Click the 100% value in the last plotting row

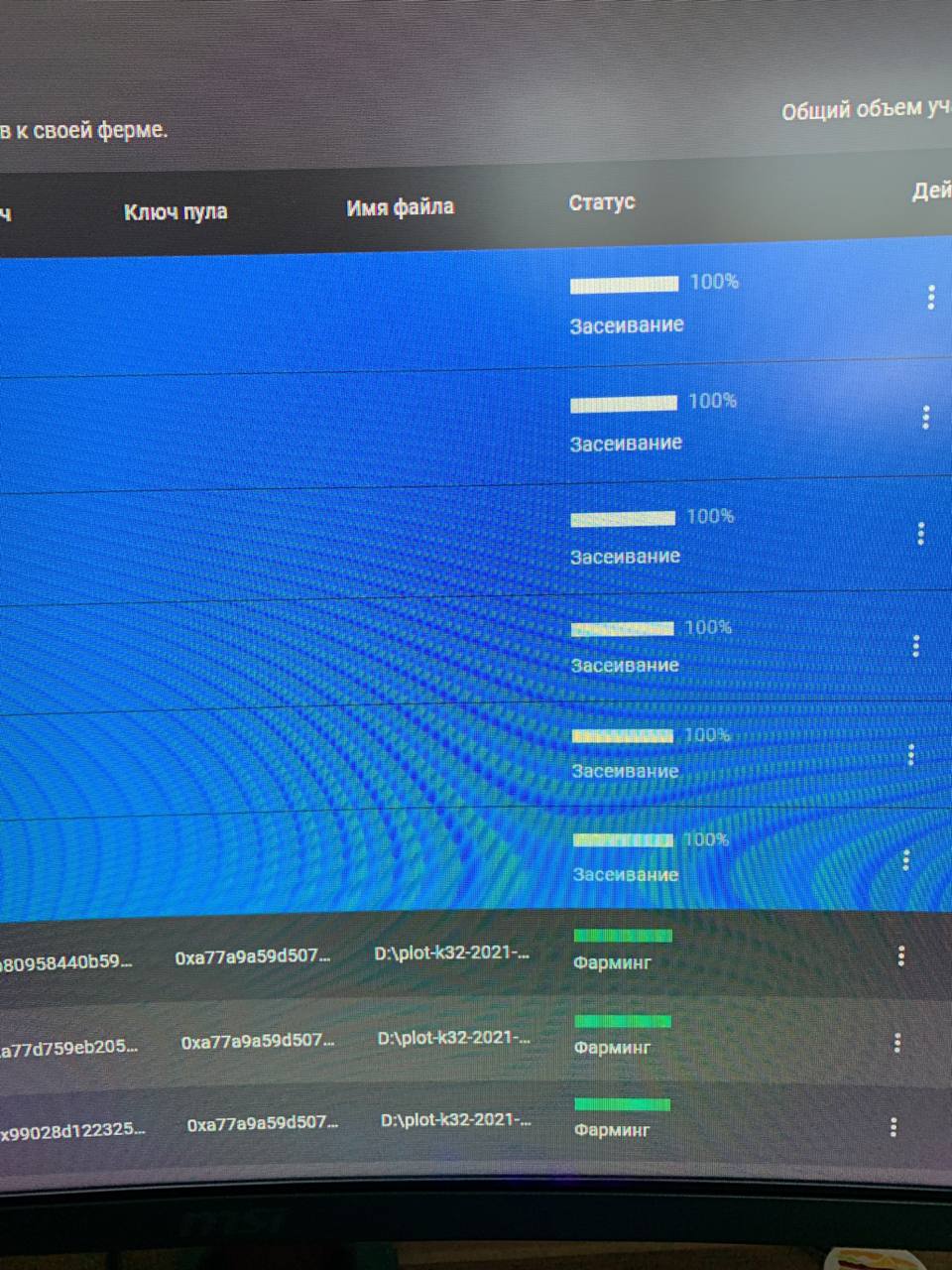tap(705, 839)
